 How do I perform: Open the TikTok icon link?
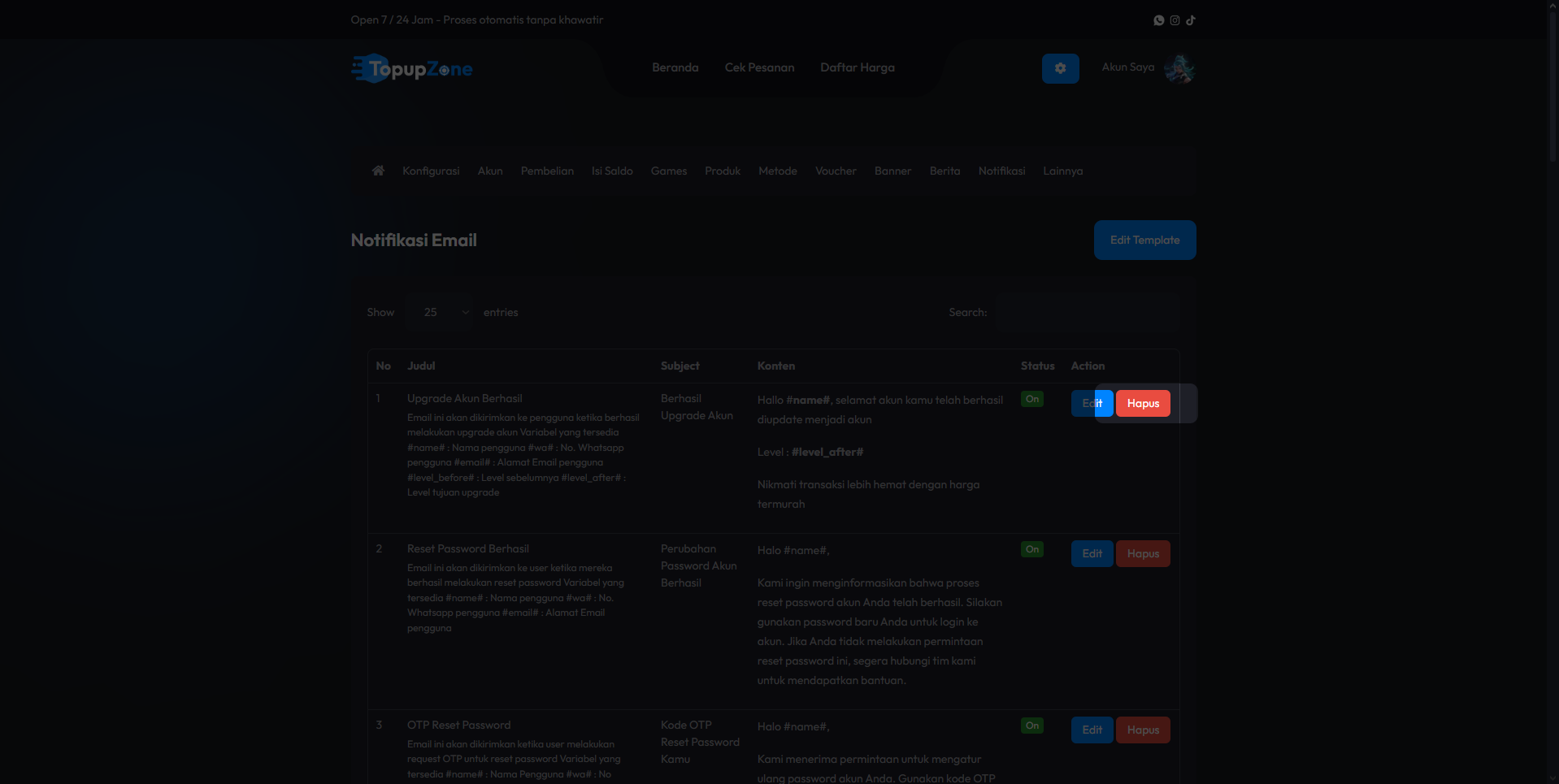tap(1191, 20)
